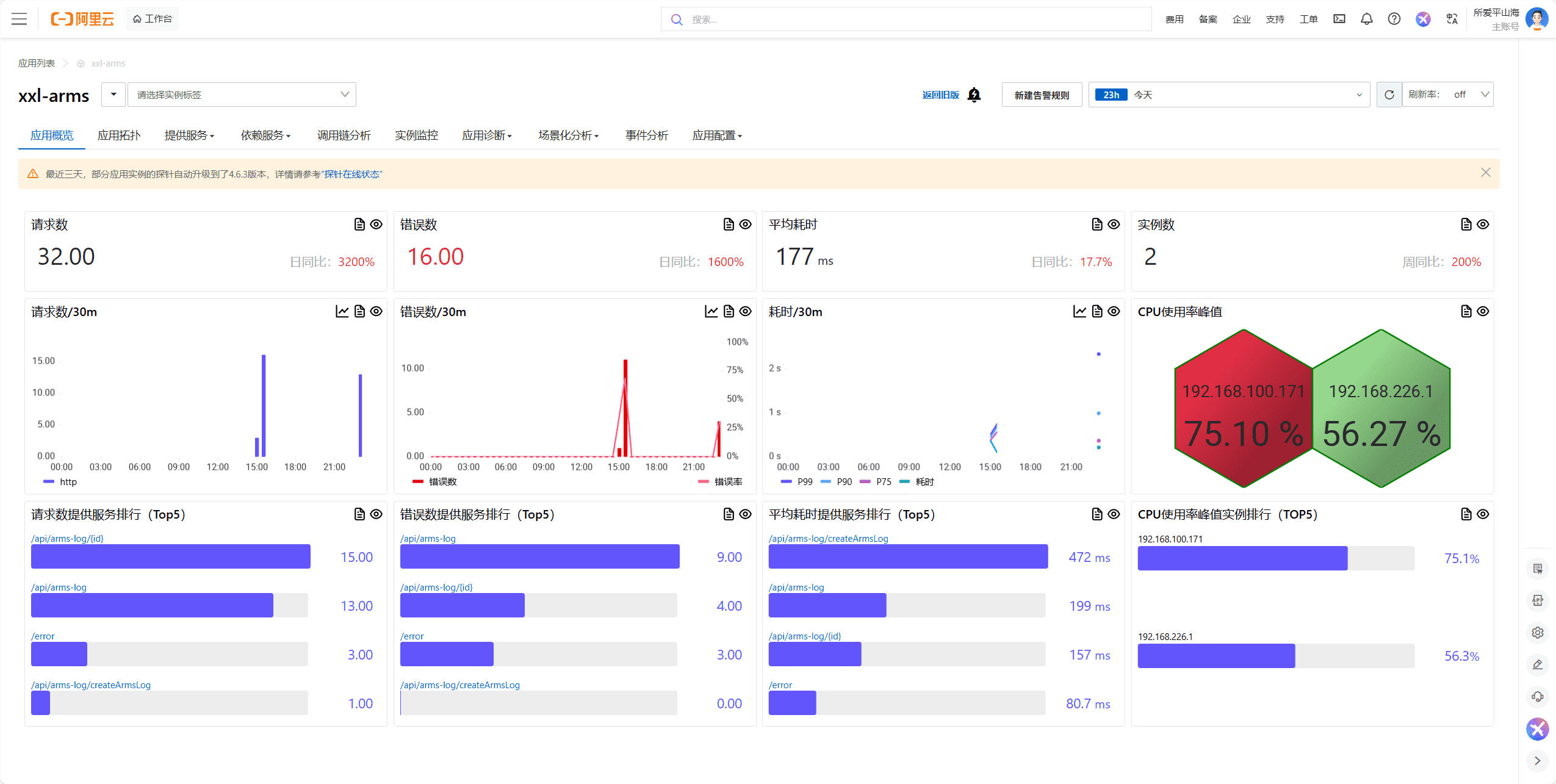Open the 费用 top menu

click(x=1174, y=20)
